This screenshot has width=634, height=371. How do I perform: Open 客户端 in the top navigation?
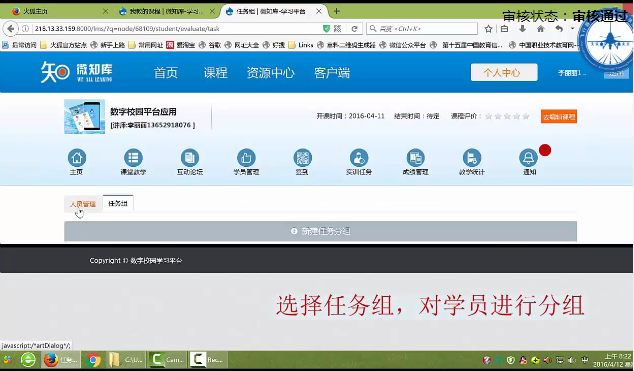[x=332, y=73]
